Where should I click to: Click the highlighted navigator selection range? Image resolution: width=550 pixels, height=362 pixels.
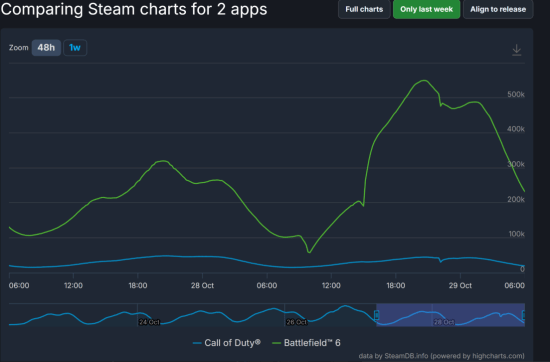click(x=450, y=315)
